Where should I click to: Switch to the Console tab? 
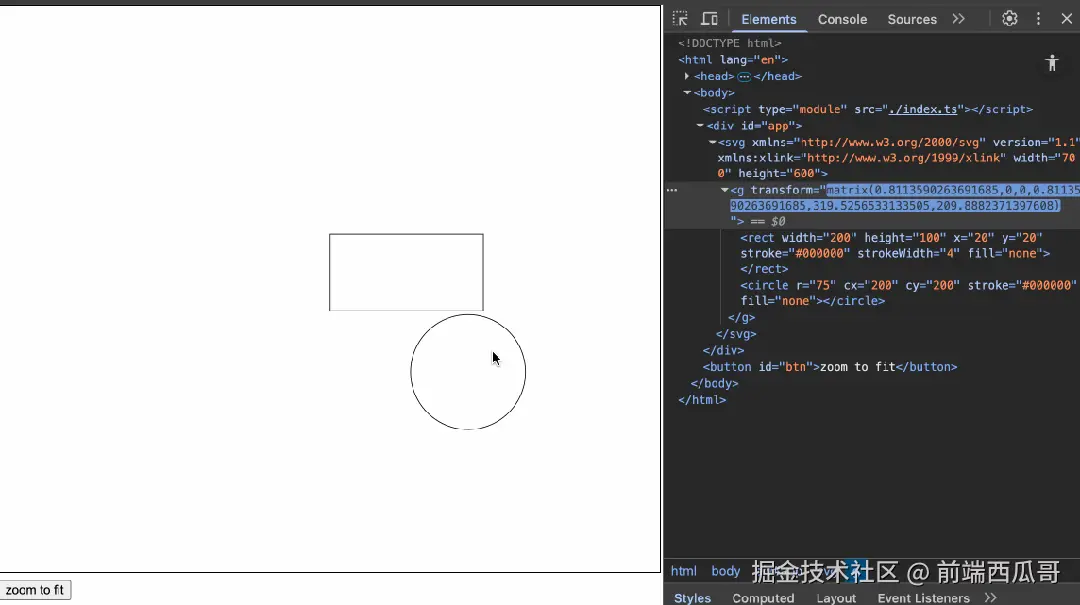[x=842, y=19]
